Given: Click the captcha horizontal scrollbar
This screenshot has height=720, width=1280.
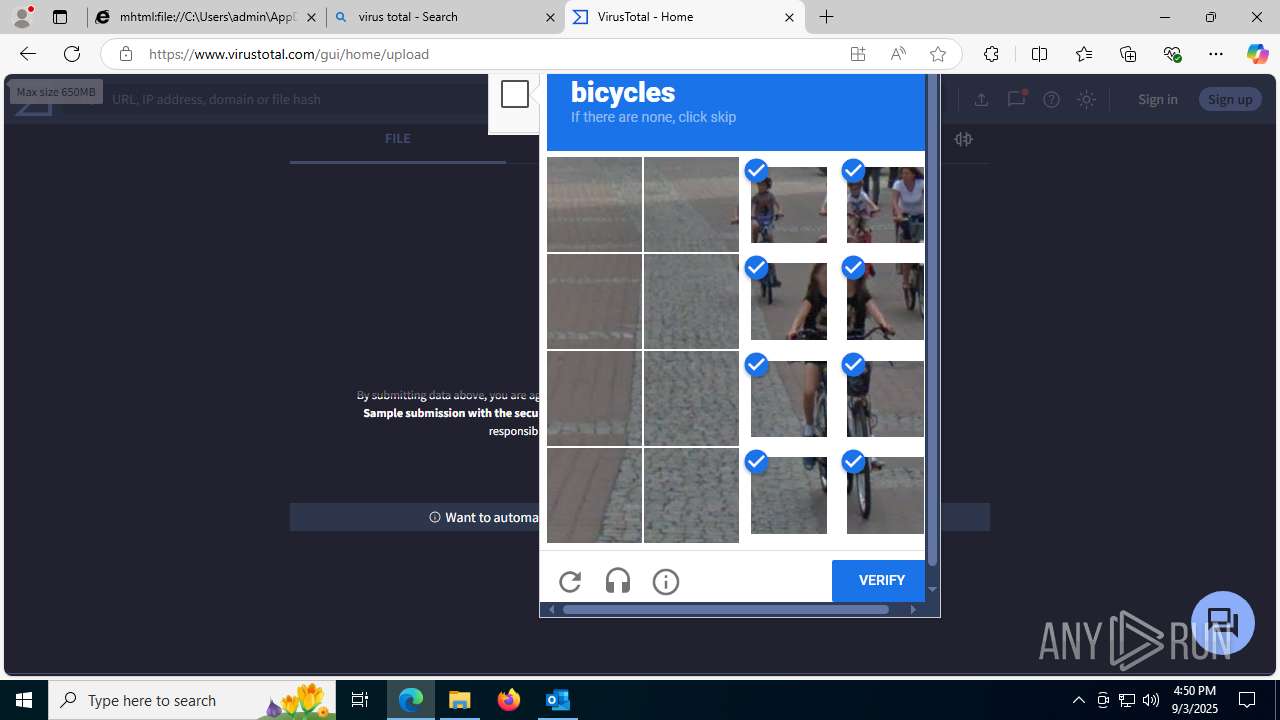Looking at the screenshot, I should 726,609.
